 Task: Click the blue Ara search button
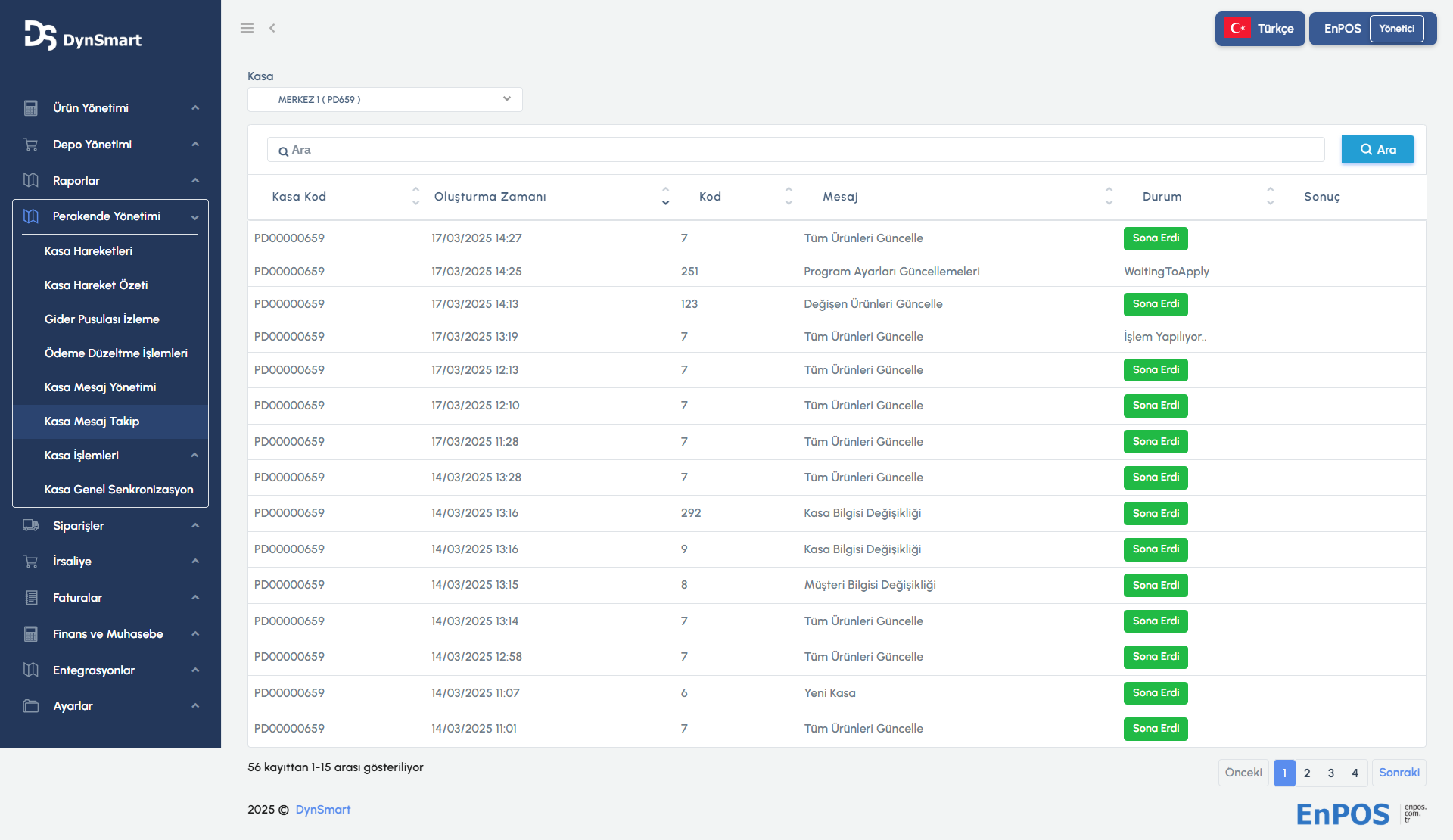tap(1377, 150)
